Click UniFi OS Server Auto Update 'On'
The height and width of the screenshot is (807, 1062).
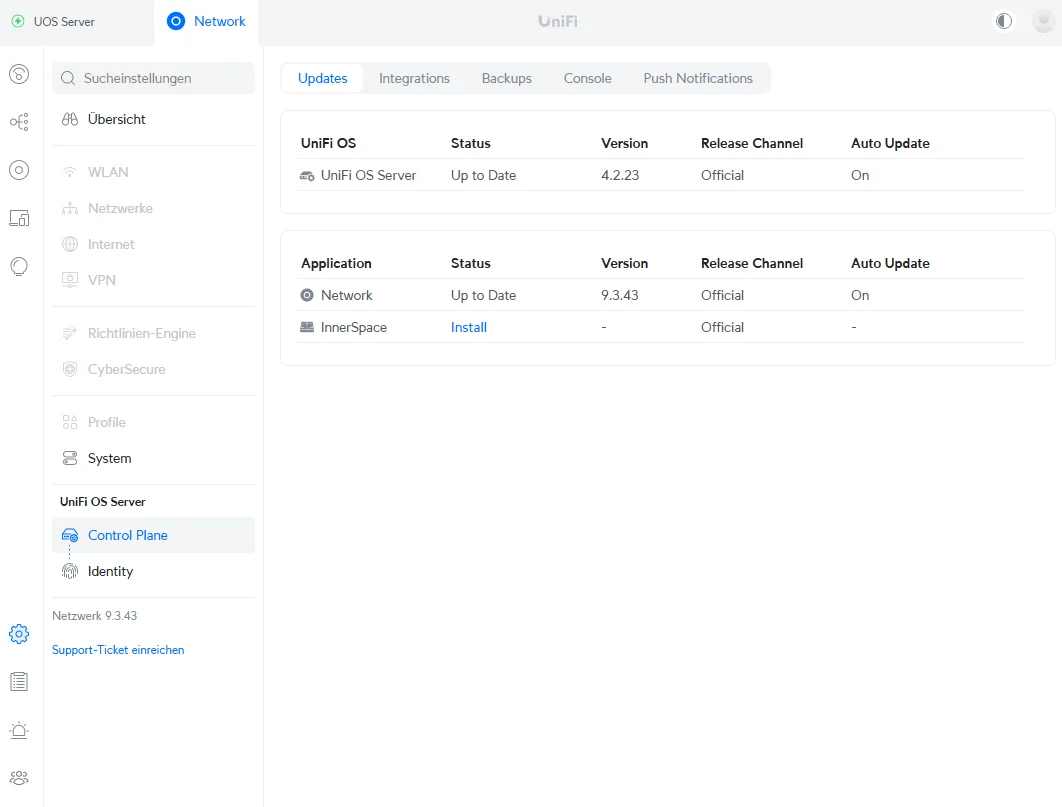(859, 175)
